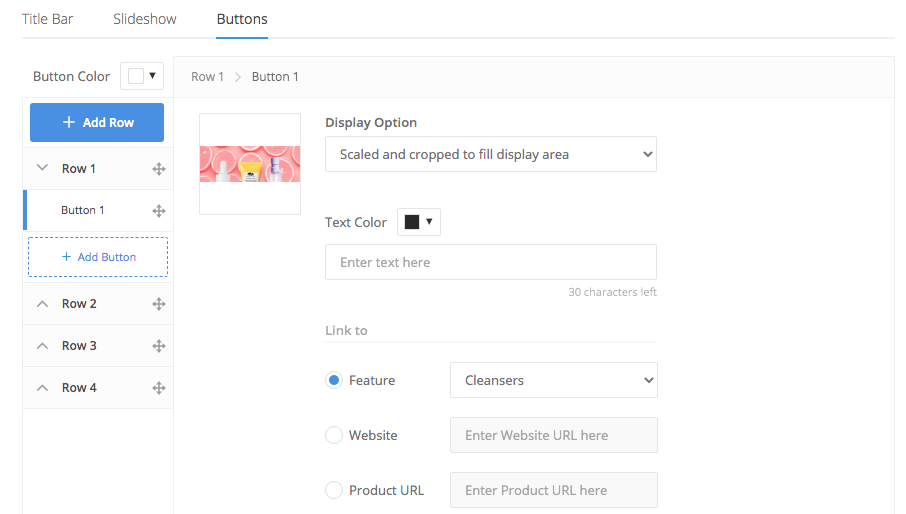Collapse Row 1 using its chevron
Viewport: 906px width, 514px height.
[42, 169]
